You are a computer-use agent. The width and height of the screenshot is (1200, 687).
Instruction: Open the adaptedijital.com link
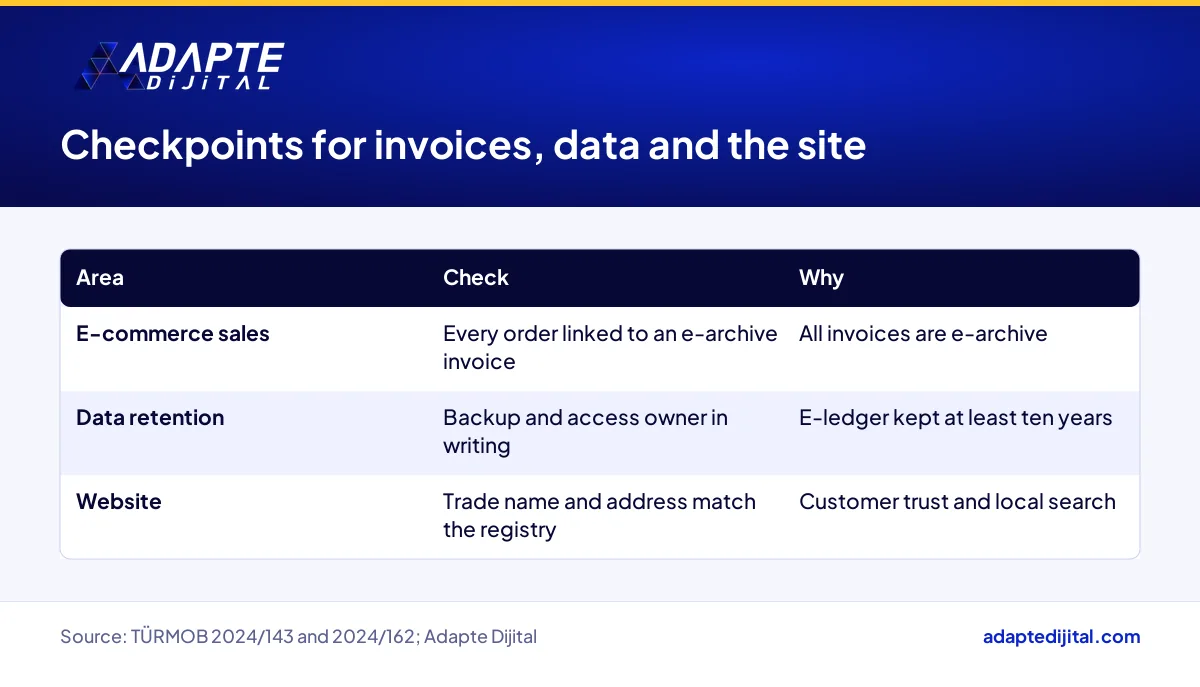point(1062,637)
